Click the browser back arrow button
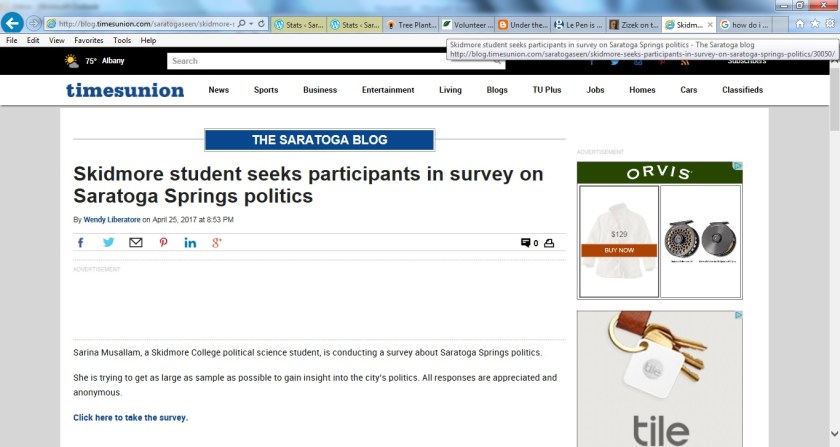This screenshot has height=447, width=840. pyautogui.click(x=13, y=23)
